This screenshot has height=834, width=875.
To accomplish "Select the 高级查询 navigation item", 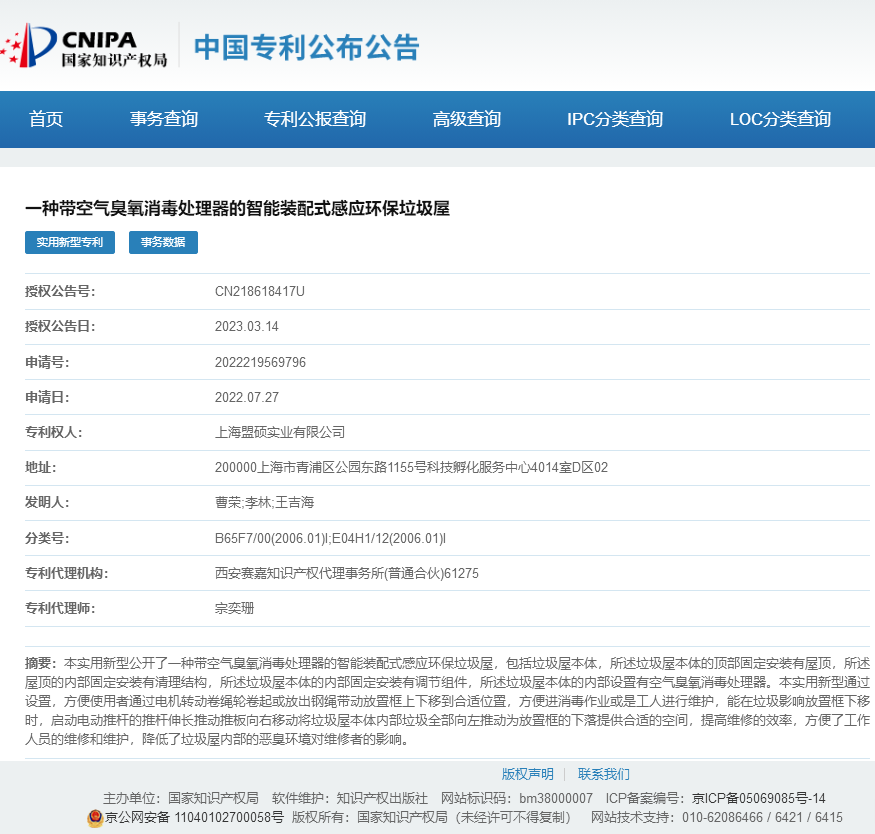I will tap(467, 119).
